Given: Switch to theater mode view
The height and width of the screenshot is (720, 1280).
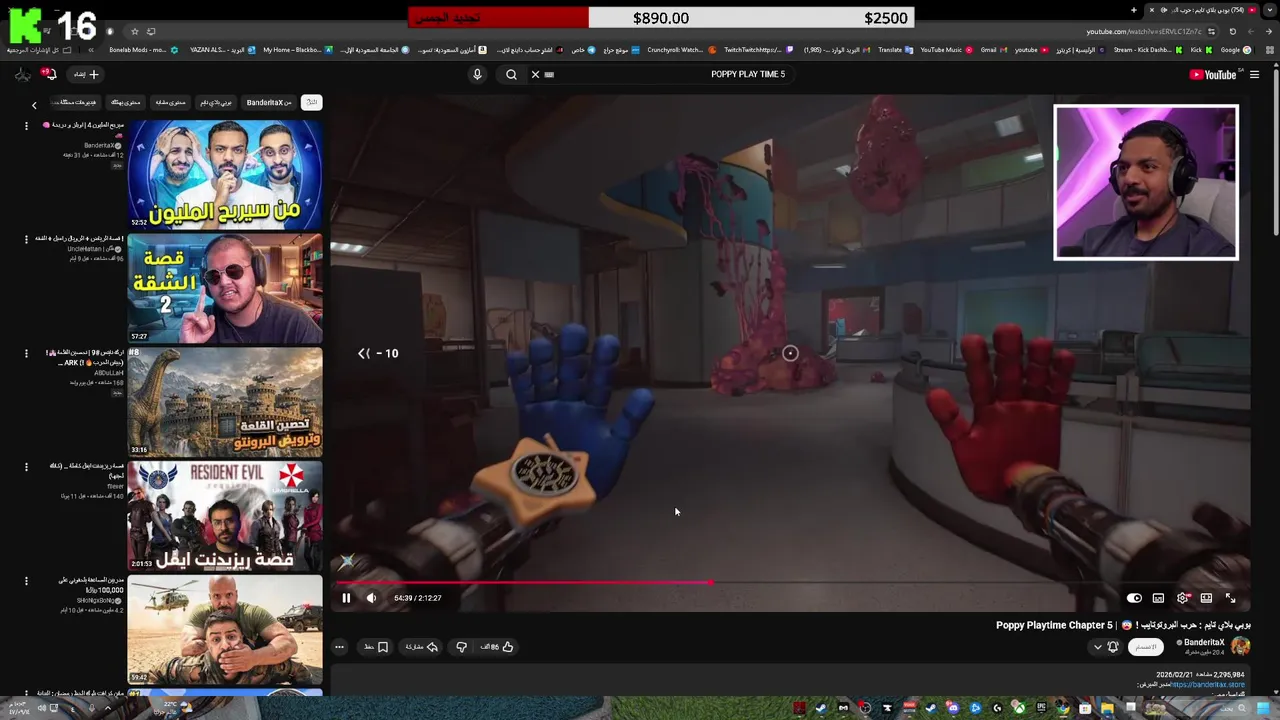Looking at the screenshot, I should (x=1206, y=598).
